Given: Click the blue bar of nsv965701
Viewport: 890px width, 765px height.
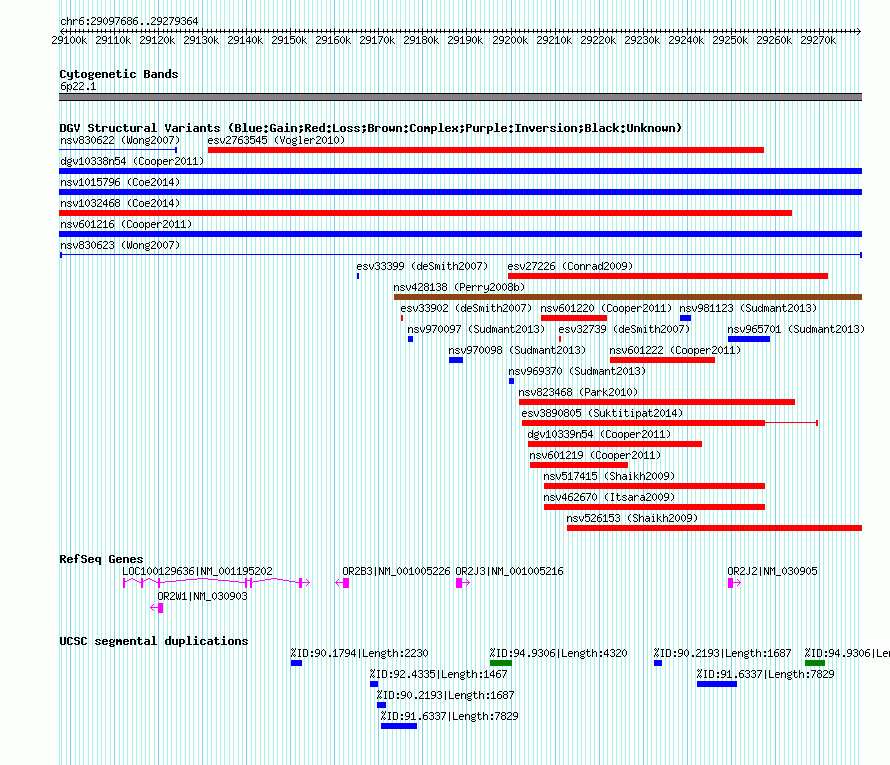Looking at the screenshot, I should point(749,339).
